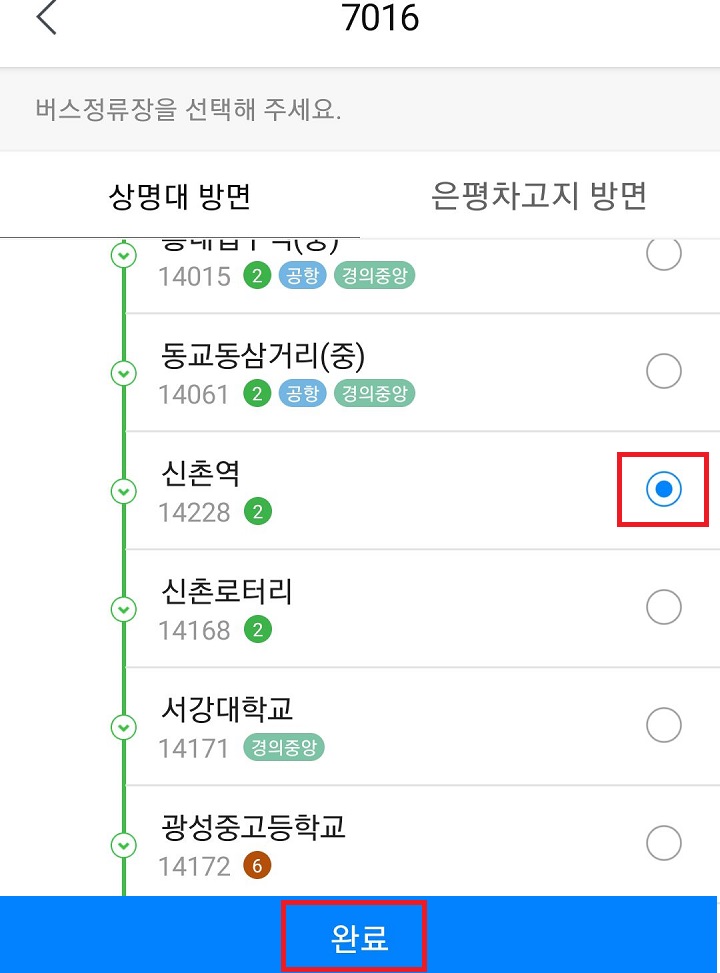Click the 공항 badge next to stop 14015
The height and width of the screenshot is (973, 720).
point(303,276)
